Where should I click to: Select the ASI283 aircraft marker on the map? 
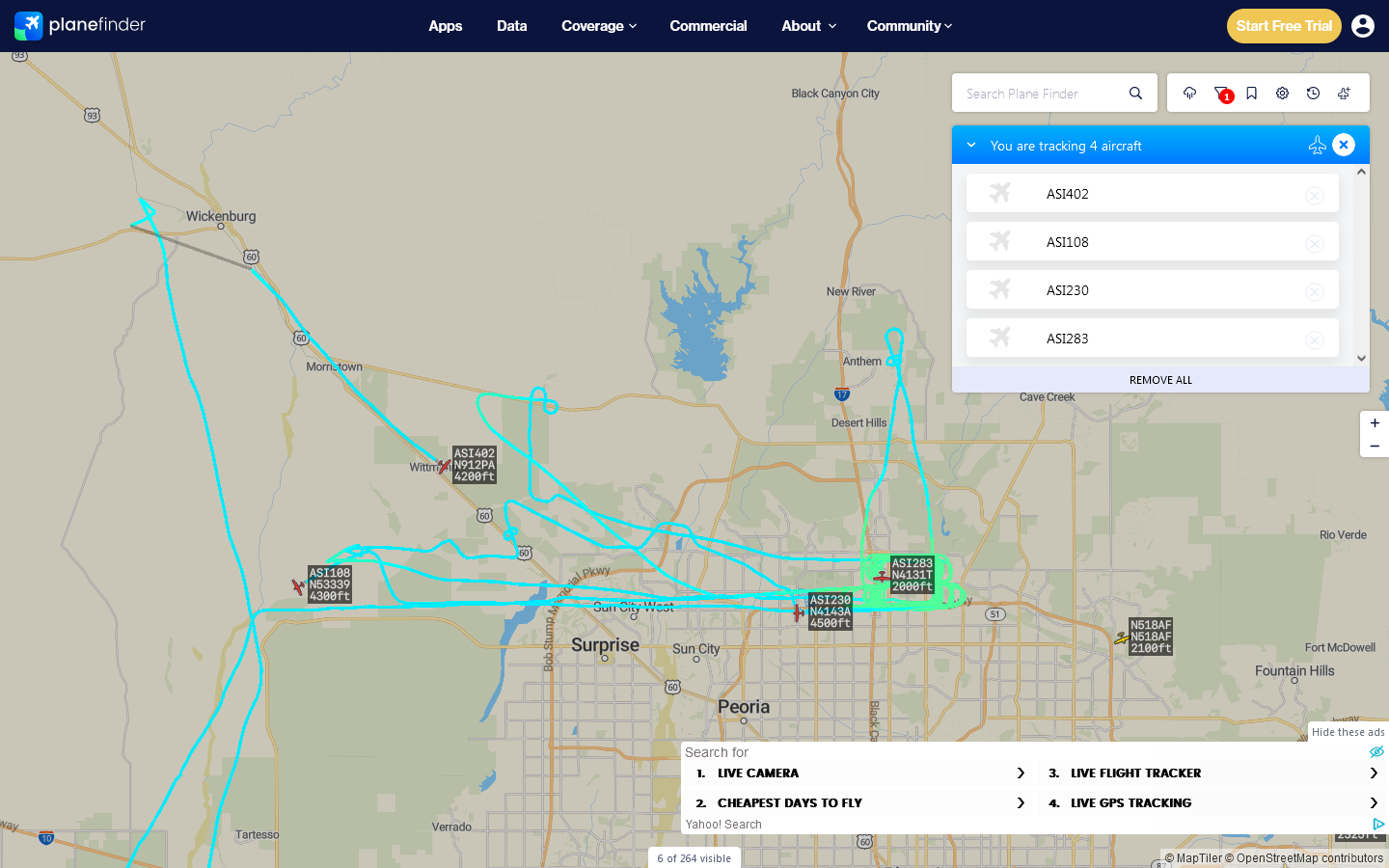point(882,576)
